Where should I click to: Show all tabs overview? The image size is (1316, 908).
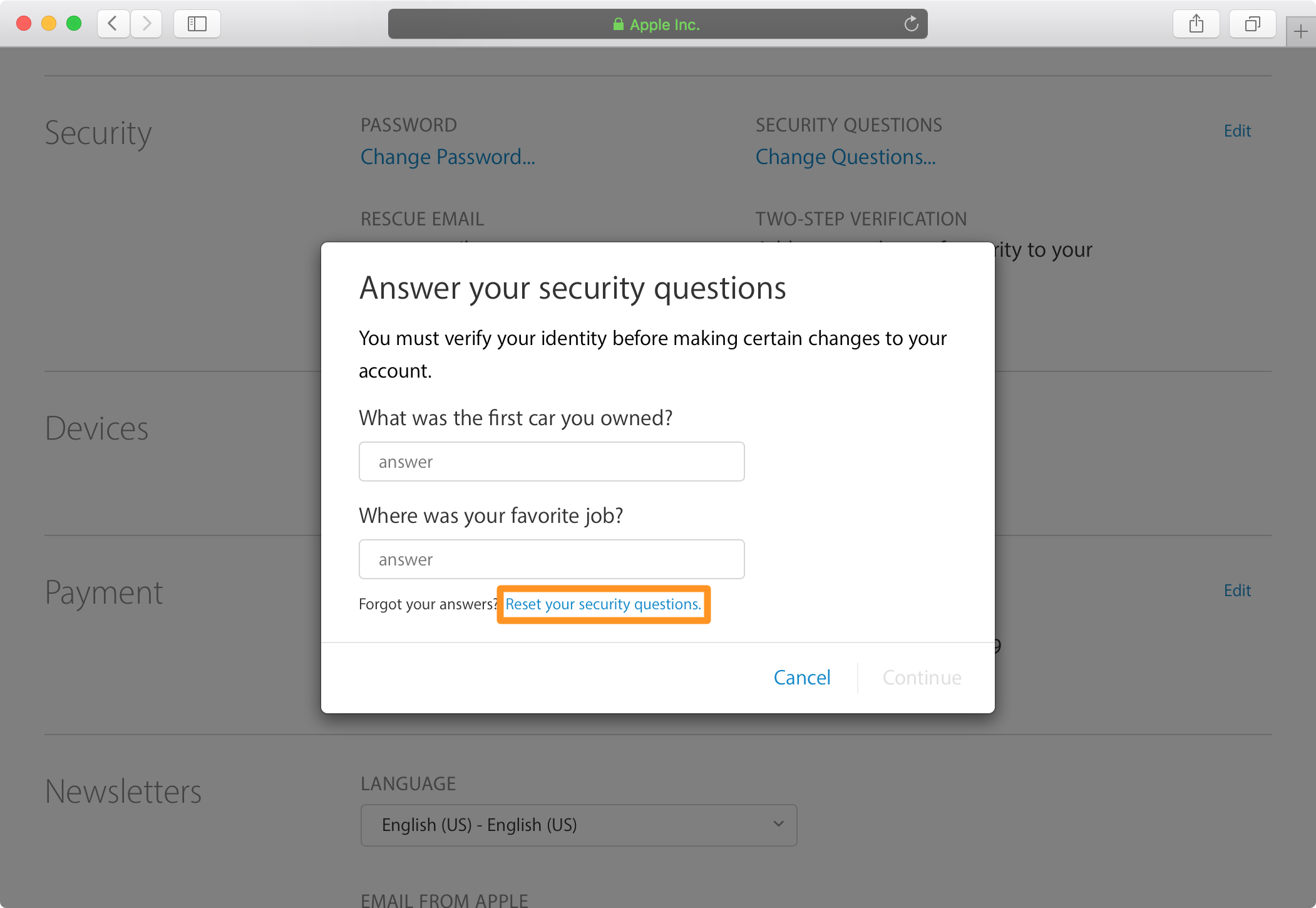pos(1252,24)
